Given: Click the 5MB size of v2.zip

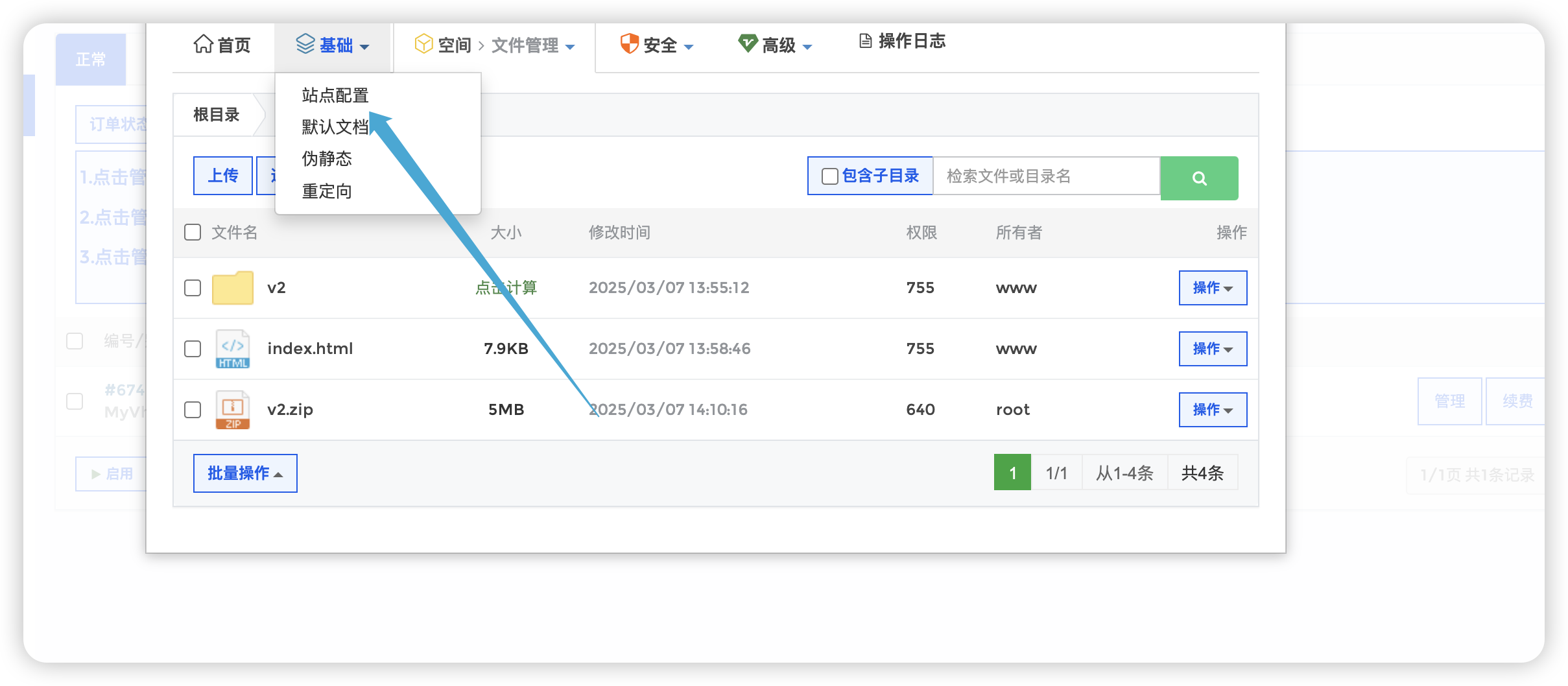Looking at the screenshot, I should click(x=506, y=410).
